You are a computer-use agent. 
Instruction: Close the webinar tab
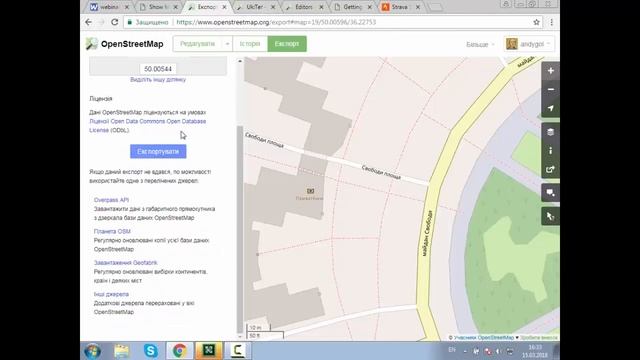tap(127, 7)
